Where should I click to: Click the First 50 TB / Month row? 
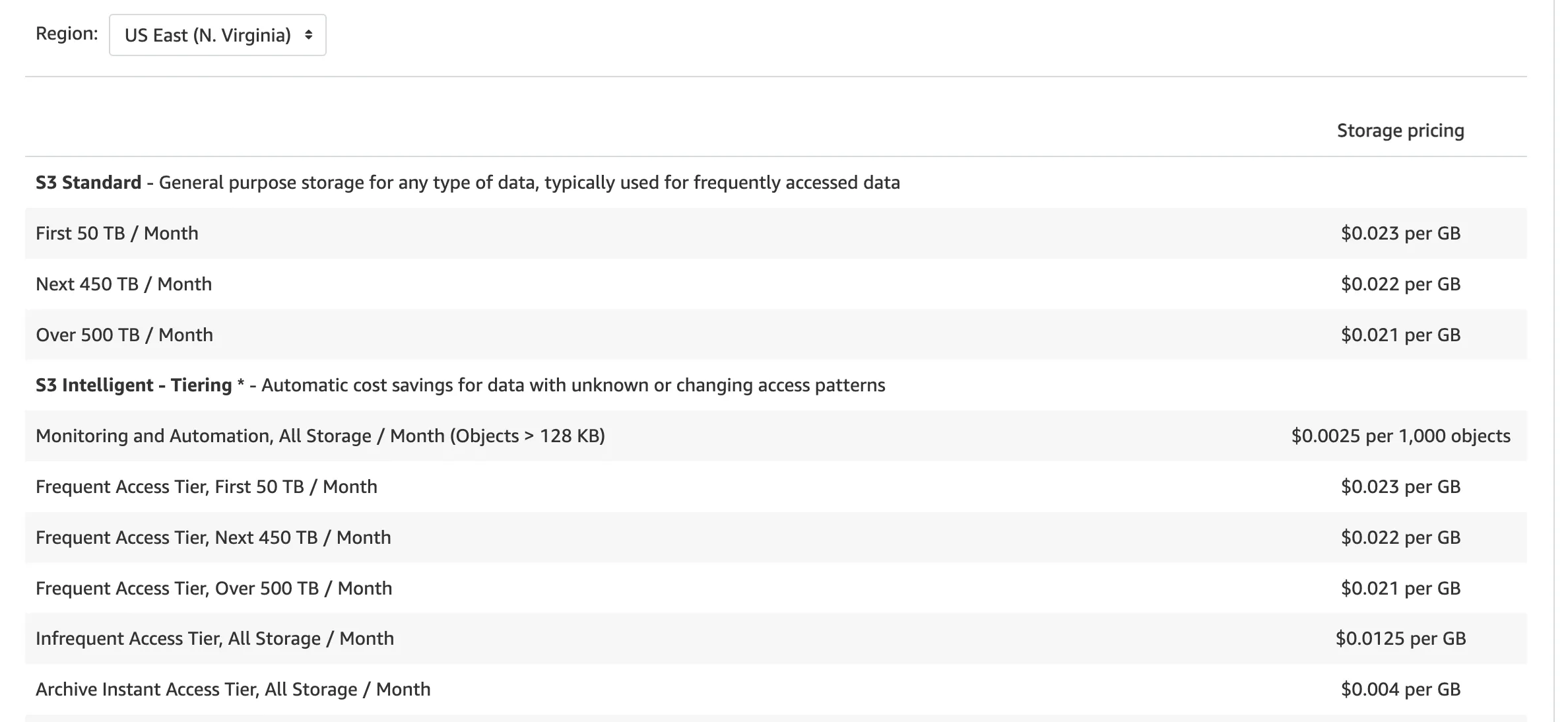[117, 234]
